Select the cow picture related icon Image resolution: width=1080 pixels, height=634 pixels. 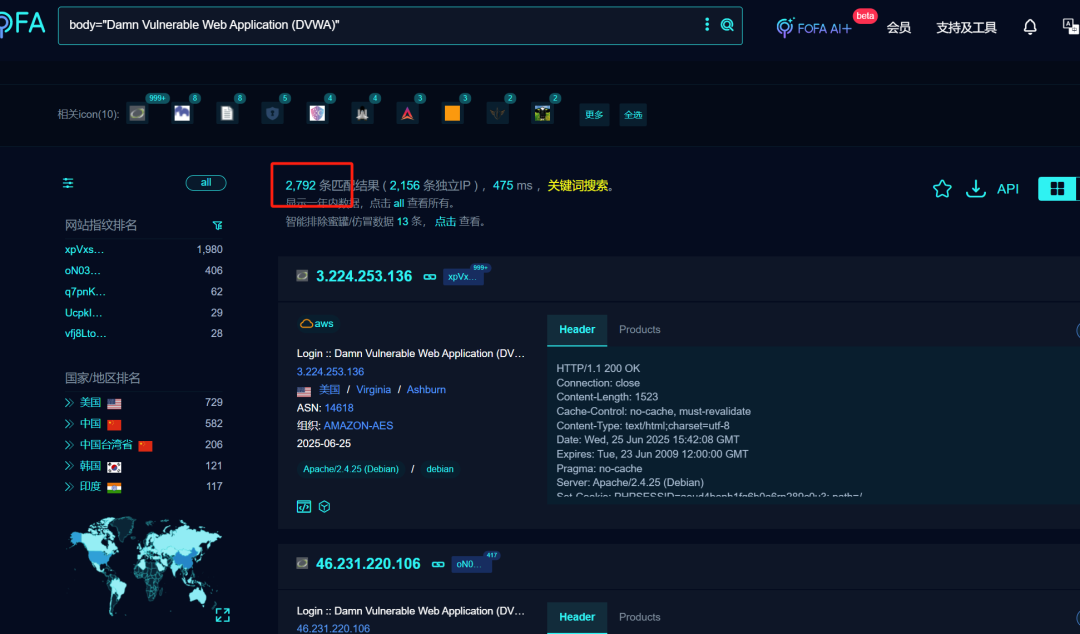[542, 113]
